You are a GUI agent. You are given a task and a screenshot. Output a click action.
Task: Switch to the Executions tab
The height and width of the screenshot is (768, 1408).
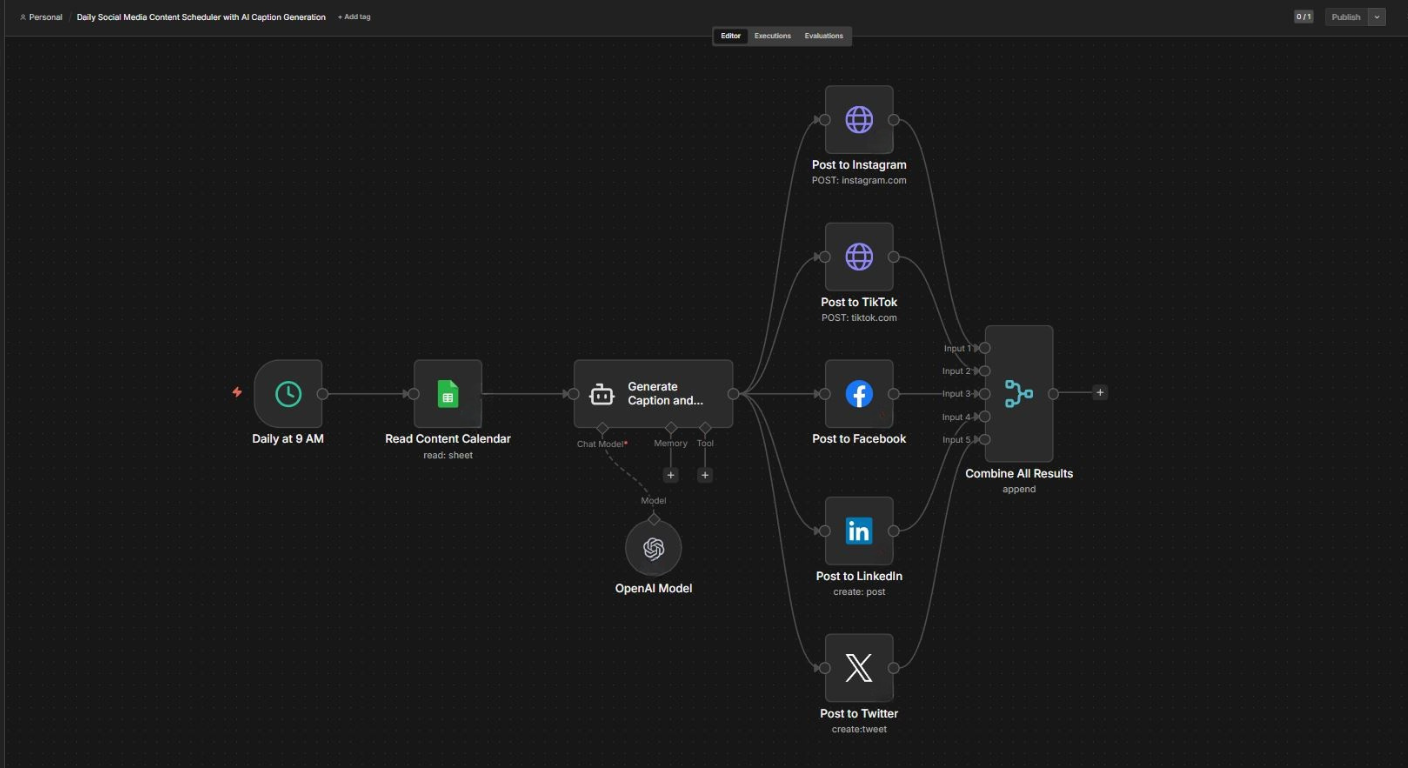point(771,36)
